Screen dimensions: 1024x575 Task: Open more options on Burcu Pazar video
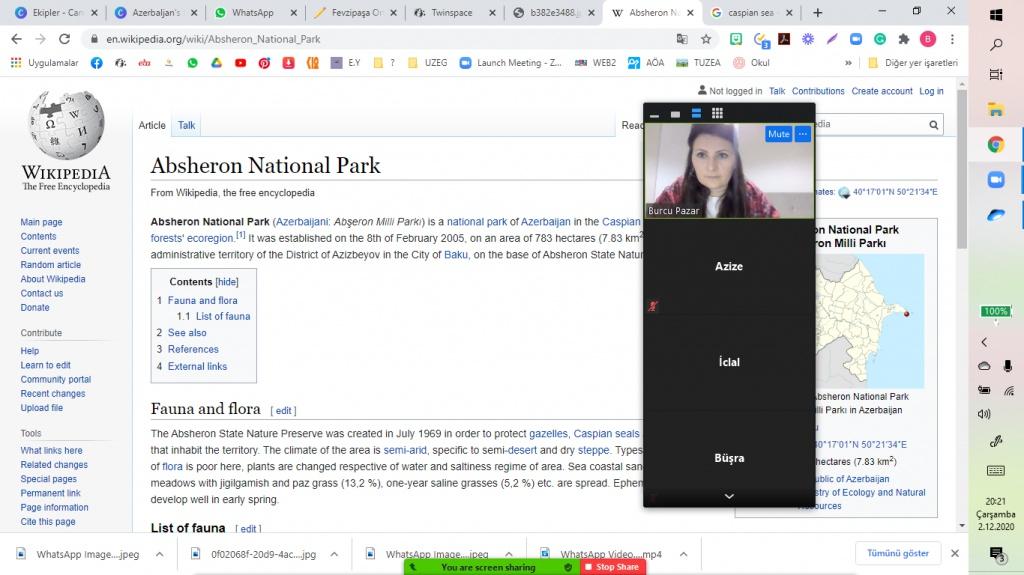pyautogui.click(x=802, y=134)
